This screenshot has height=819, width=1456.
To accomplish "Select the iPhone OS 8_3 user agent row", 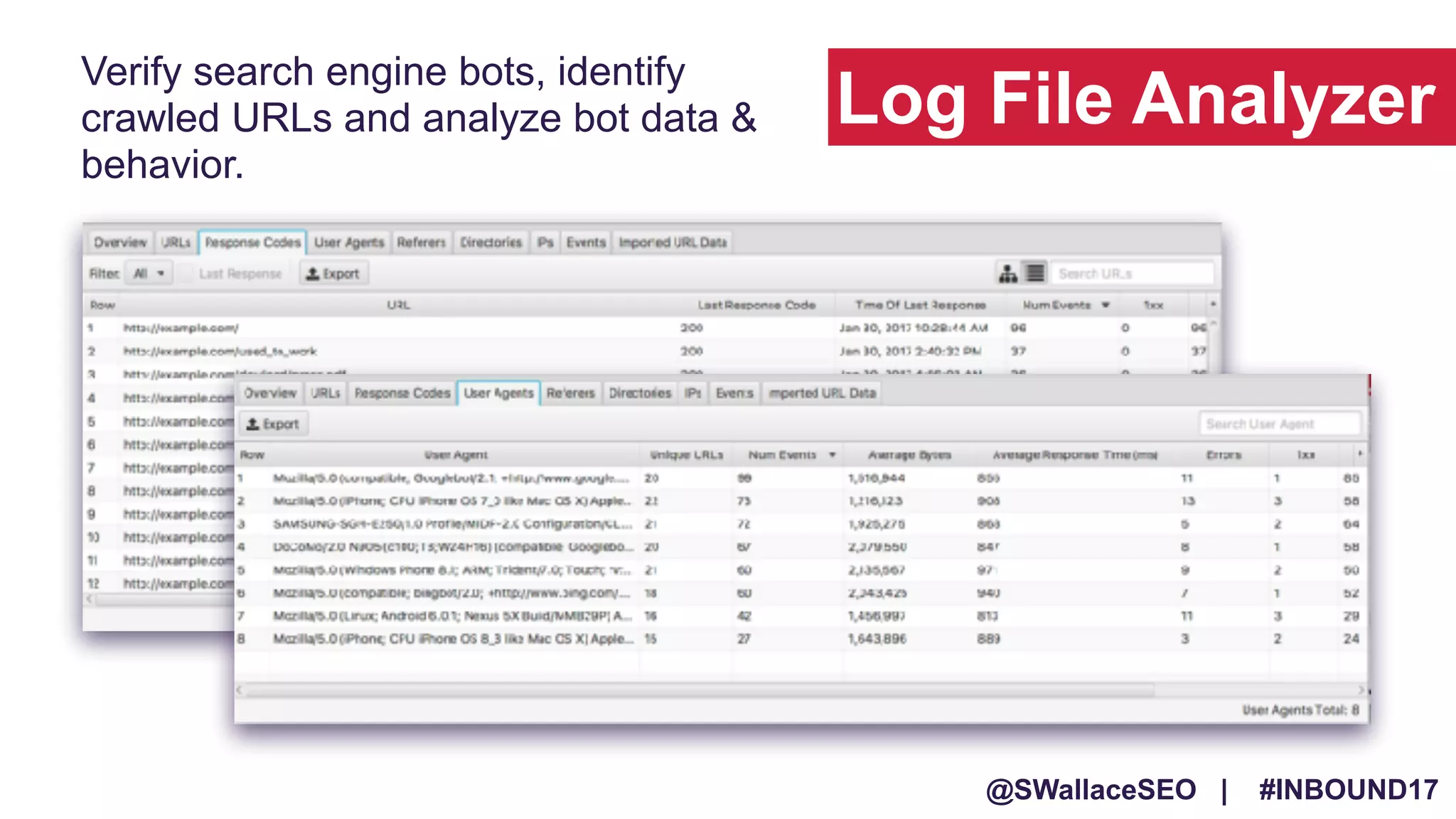I will pos(801,639).
